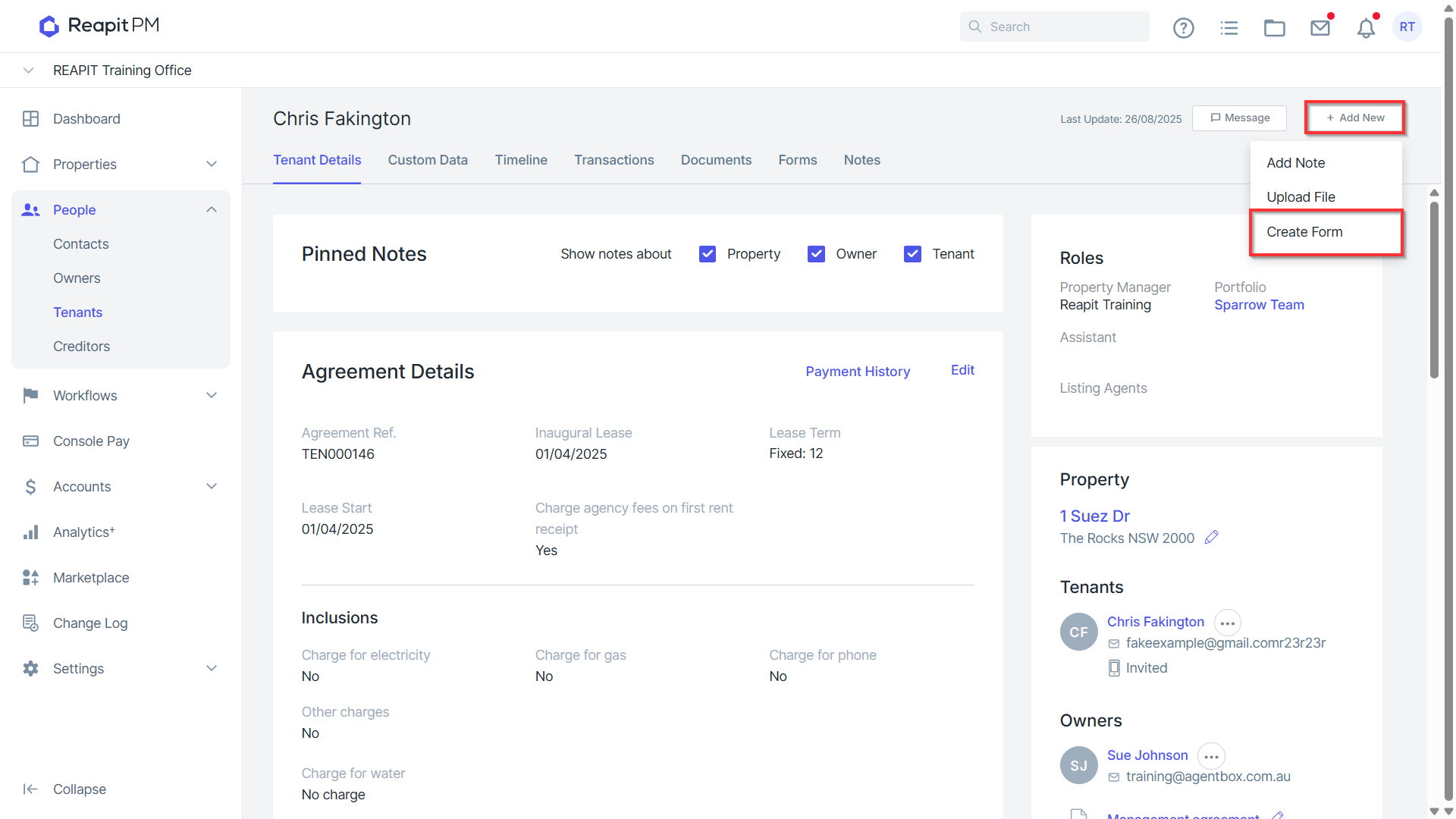This screenshot has height=819, width=1456.
Task: Switch to the Timeline tab
Action: [x=521, y=160]
